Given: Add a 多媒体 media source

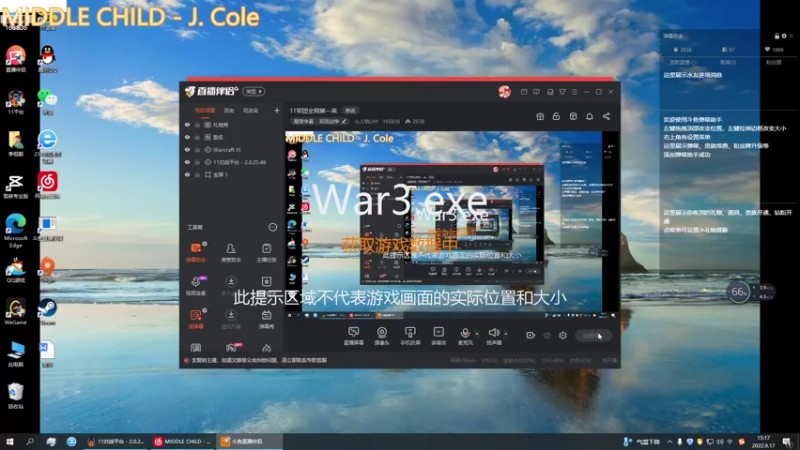Looking at the screenshot, I should pos(439,336).
